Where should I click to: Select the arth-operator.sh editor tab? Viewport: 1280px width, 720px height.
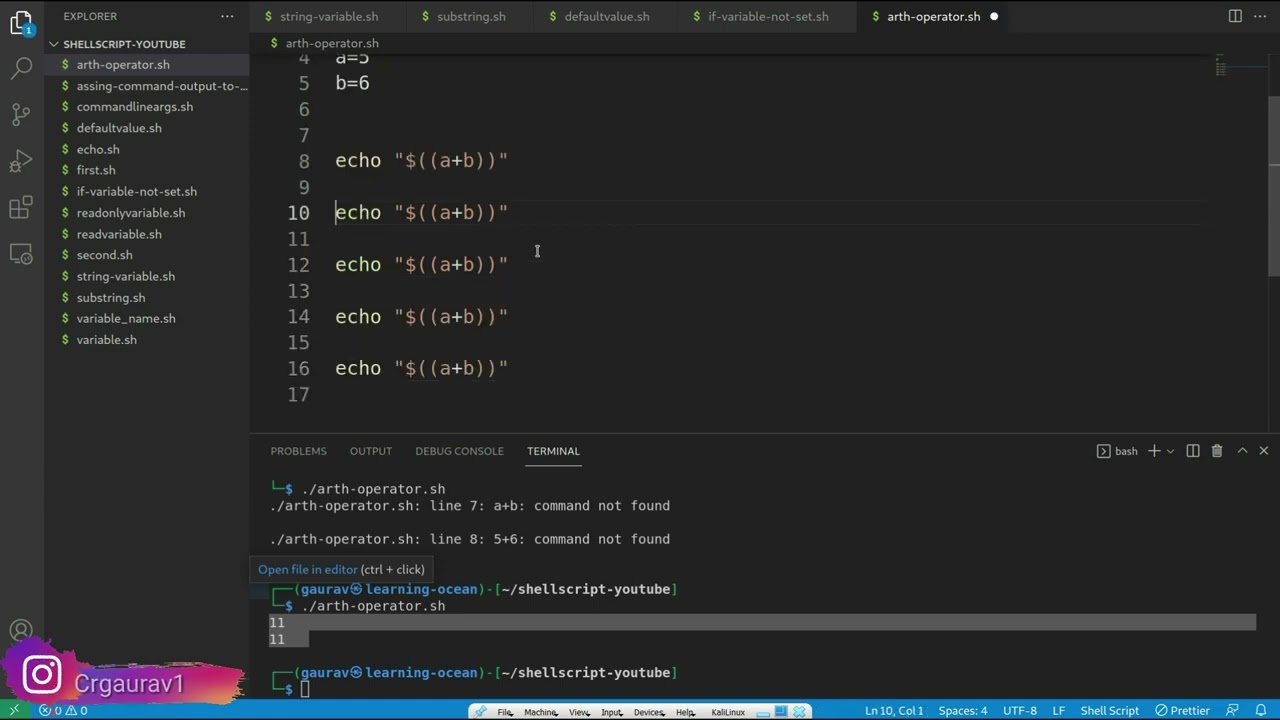point(933,16)
